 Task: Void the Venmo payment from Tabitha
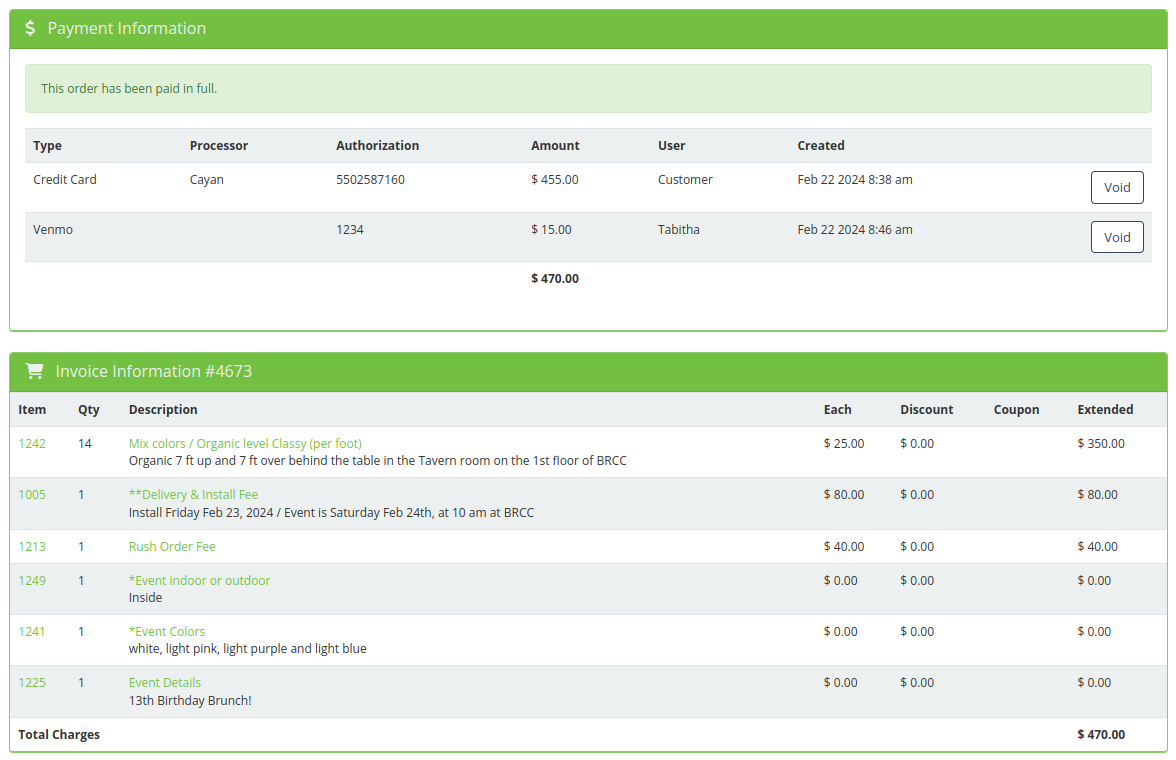pyautogui.click(x=1117, y=237)
